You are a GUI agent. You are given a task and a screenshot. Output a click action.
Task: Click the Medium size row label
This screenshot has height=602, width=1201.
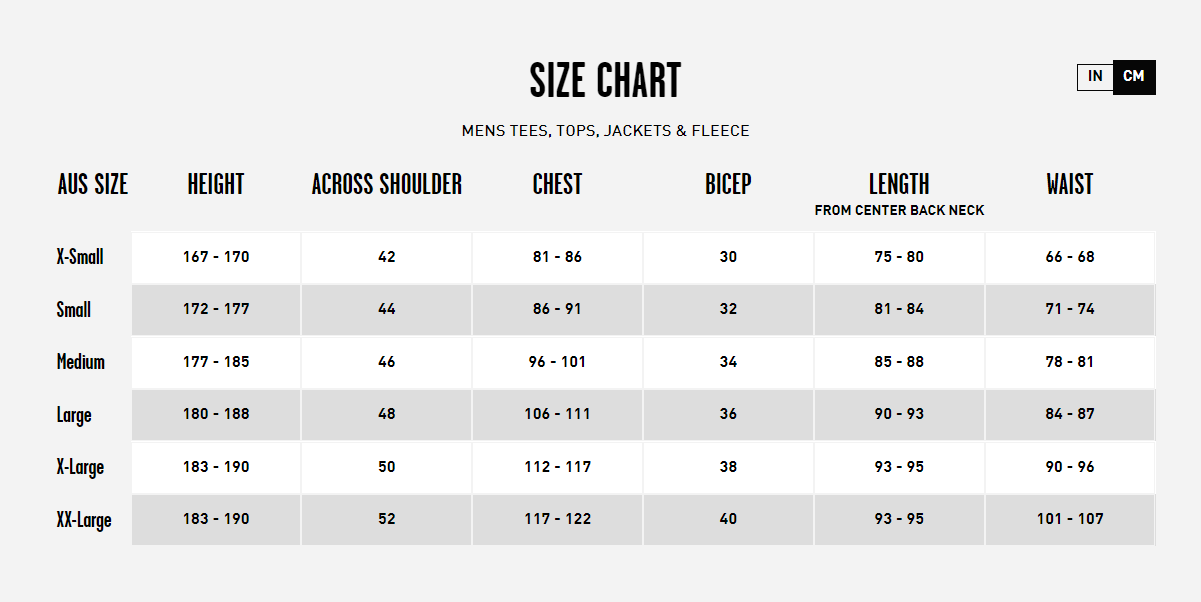point(80,362)
